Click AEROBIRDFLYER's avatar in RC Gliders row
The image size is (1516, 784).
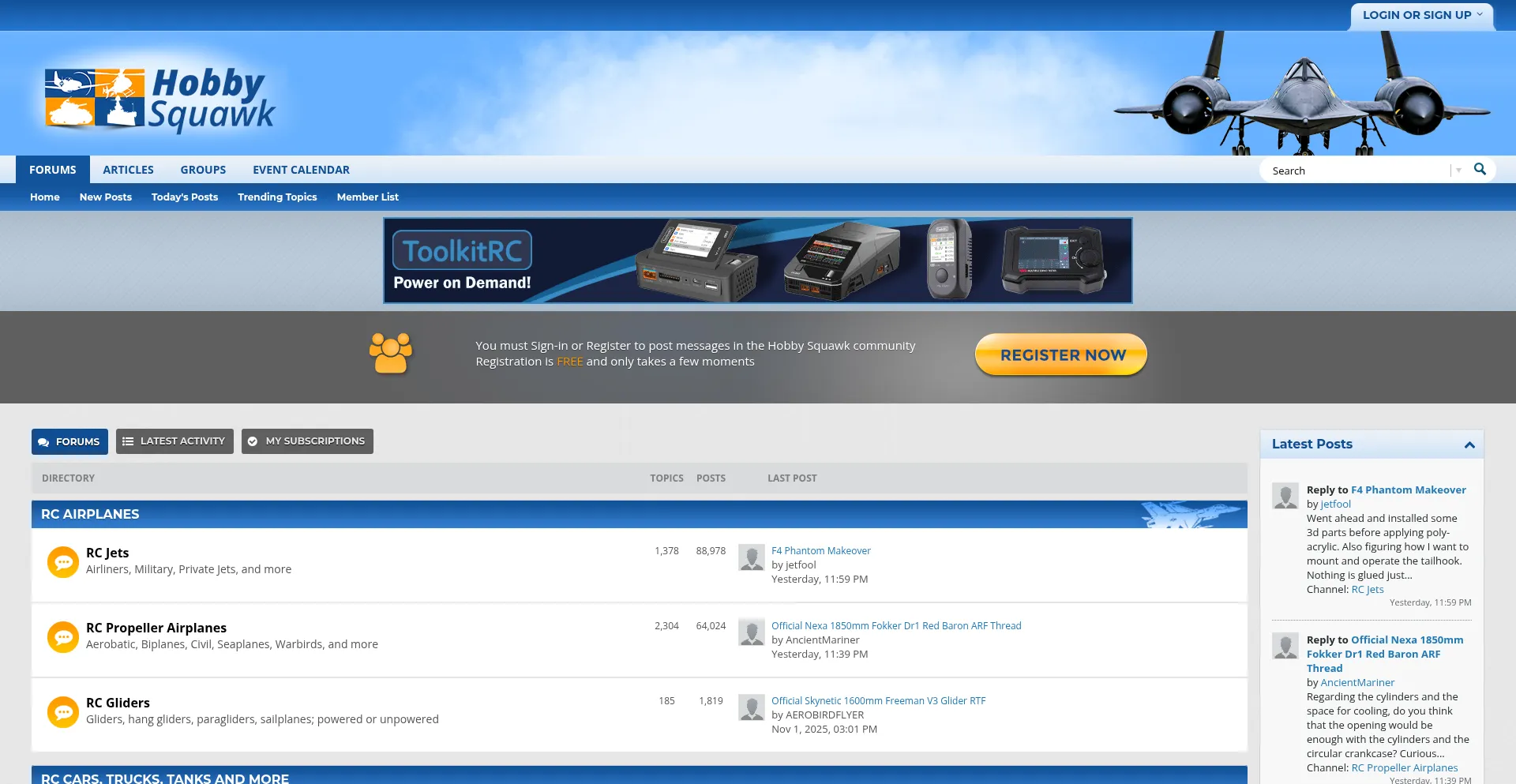tap(751, 707)
